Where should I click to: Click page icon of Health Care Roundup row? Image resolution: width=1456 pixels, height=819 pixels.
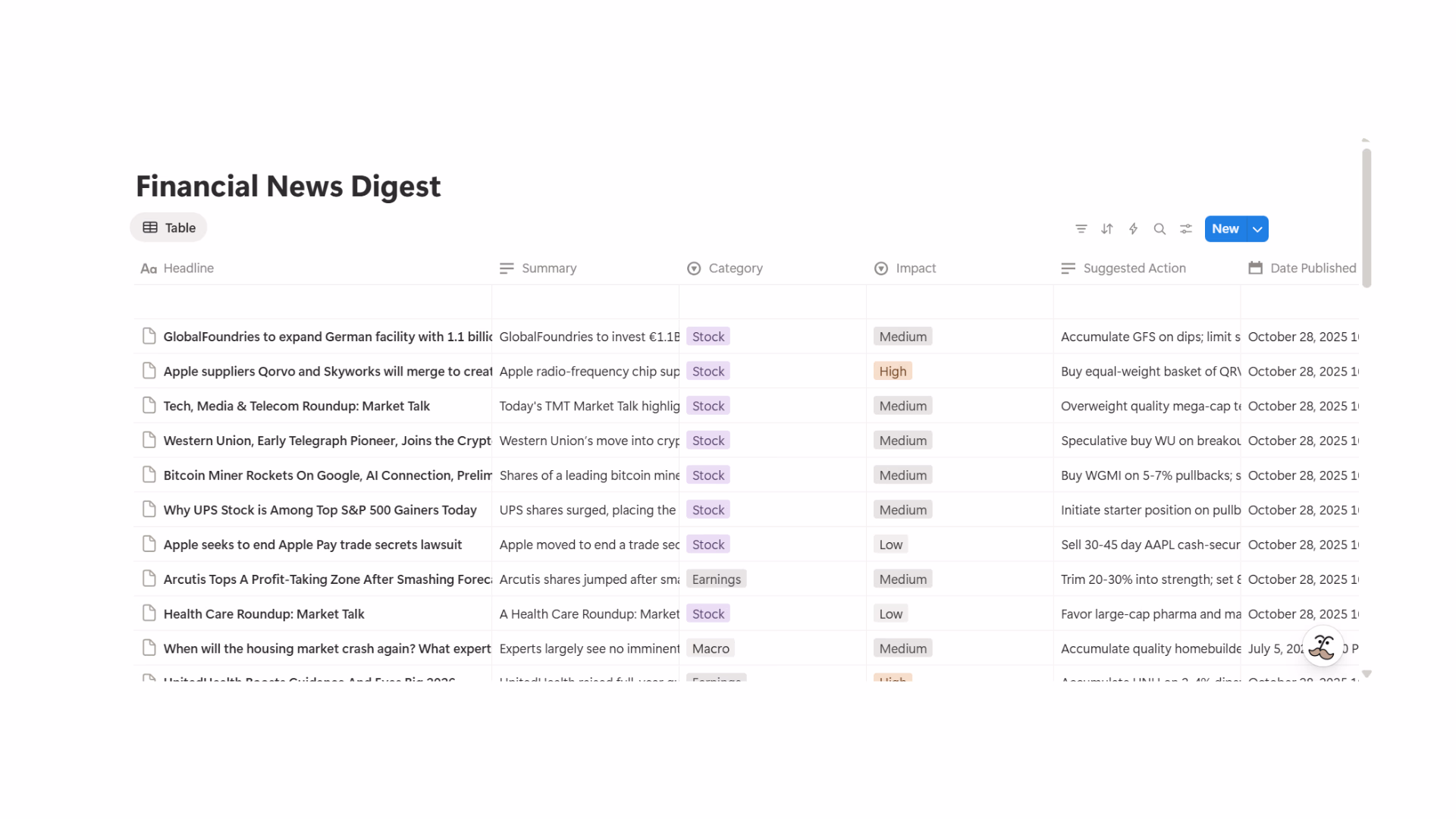pos(149,613)
